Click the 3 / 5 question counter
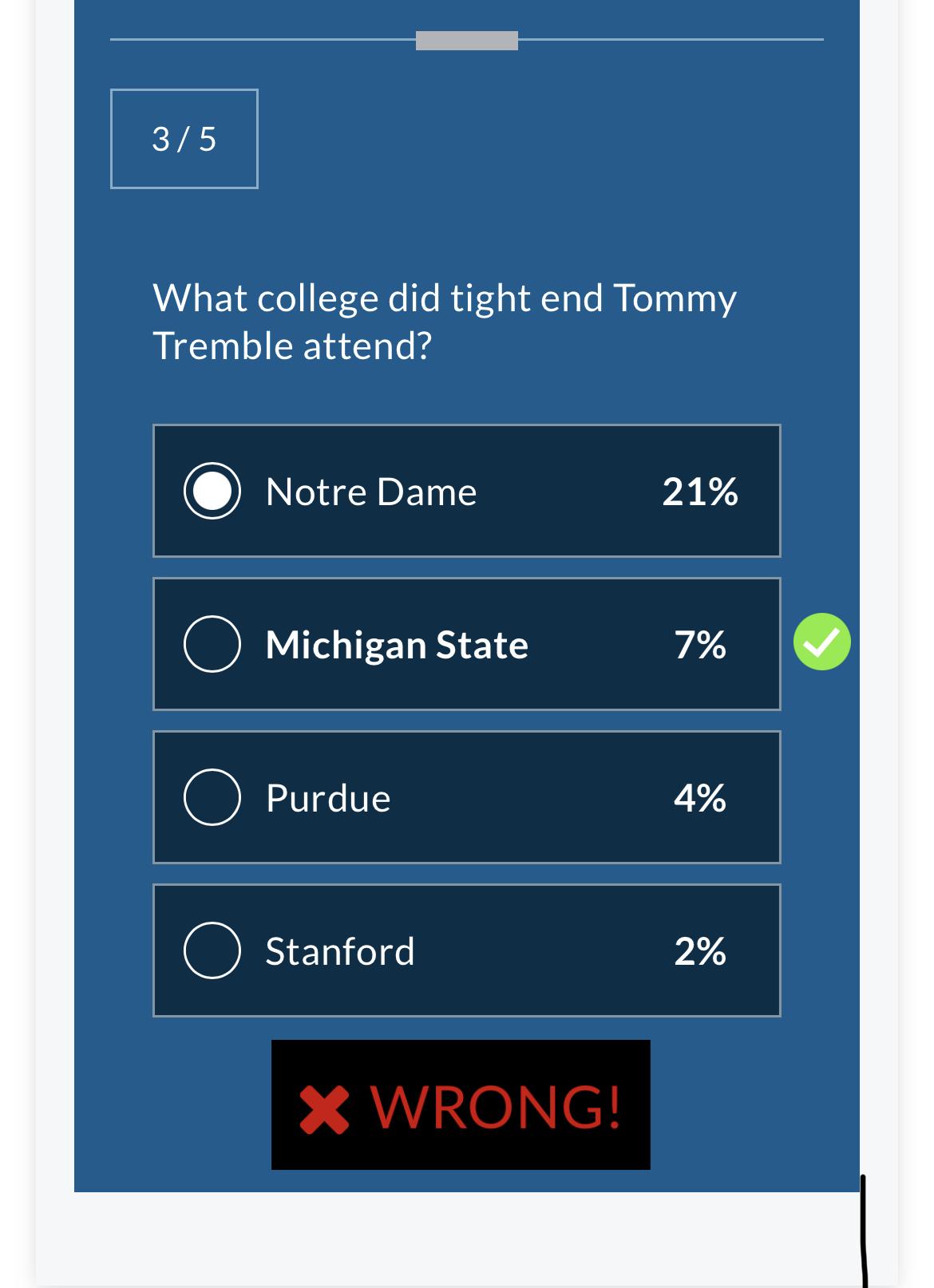Viewport: 934px width, 1288px height. [184, 139]
